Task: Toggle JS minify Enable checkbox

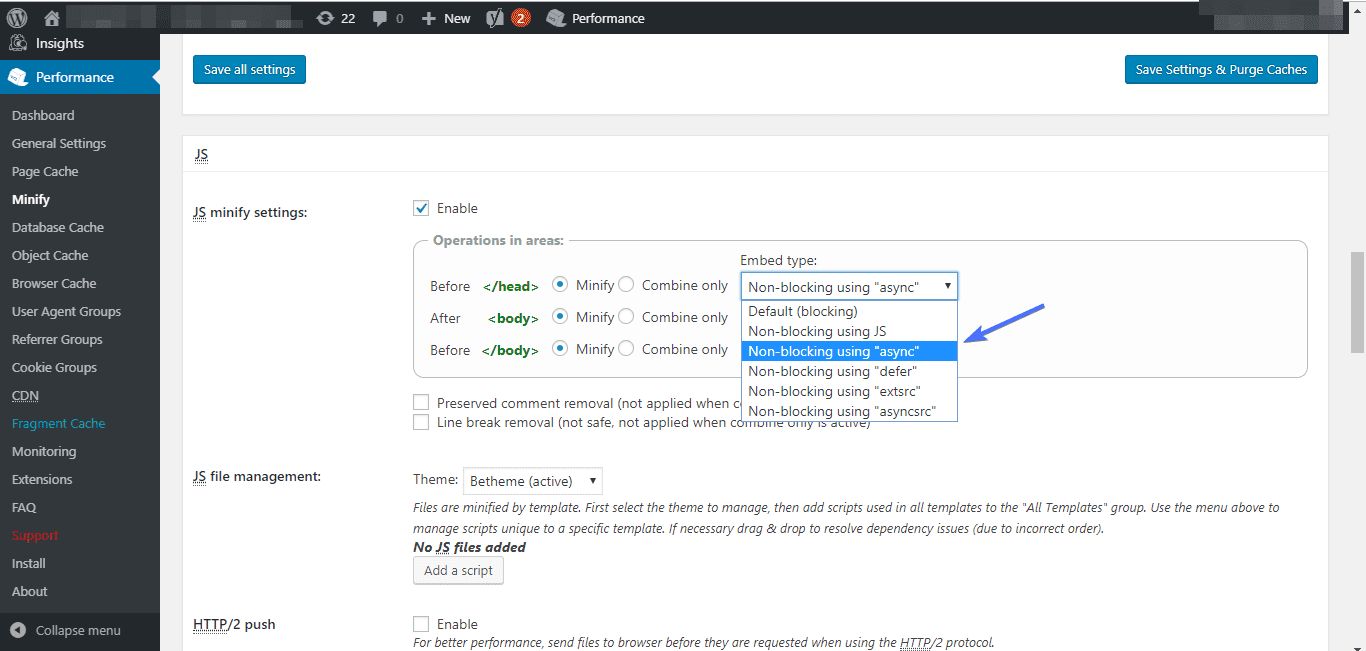Action: (421, 208)
